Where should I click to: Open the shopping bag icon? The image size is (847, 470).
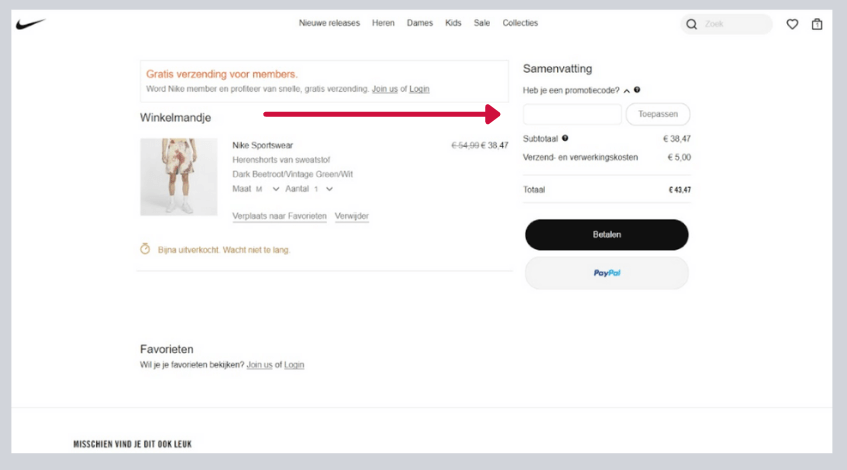point(817,24)
